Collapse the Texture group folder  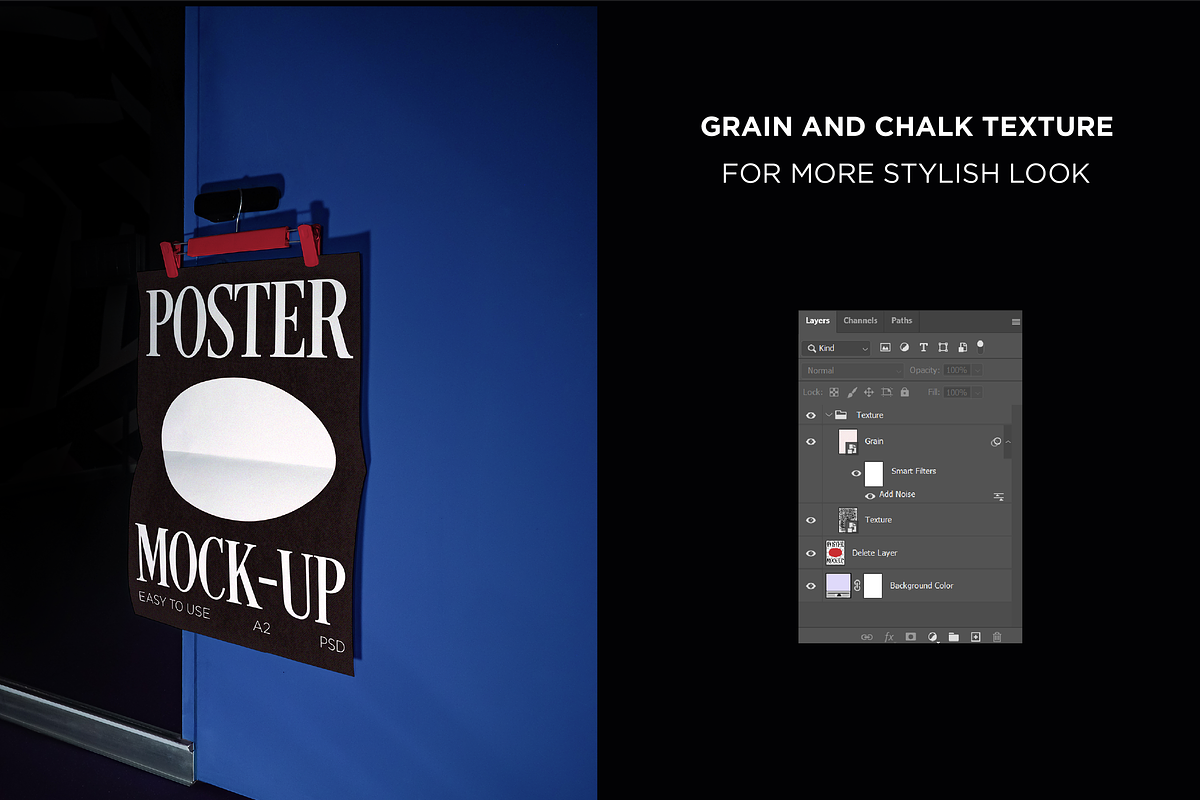[x=829, y=415]
